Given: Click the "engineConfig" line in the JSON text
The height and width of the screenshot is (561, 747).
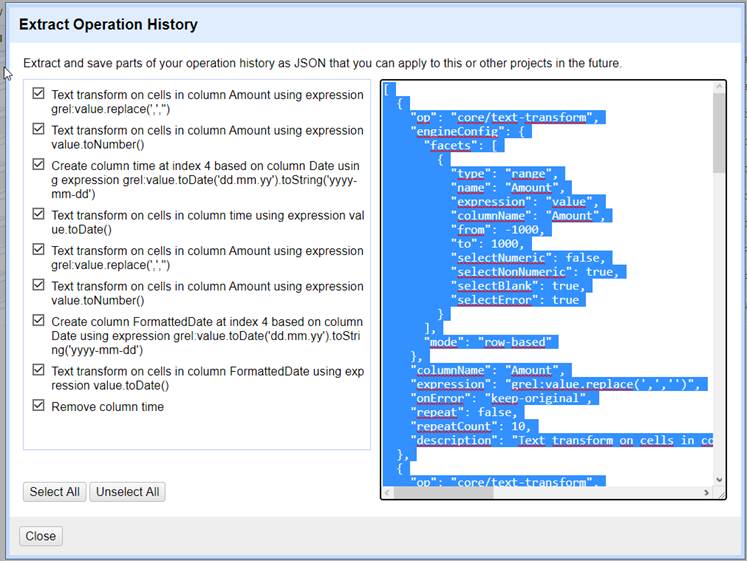Looking at the screenshot, I should coord(471,131).
